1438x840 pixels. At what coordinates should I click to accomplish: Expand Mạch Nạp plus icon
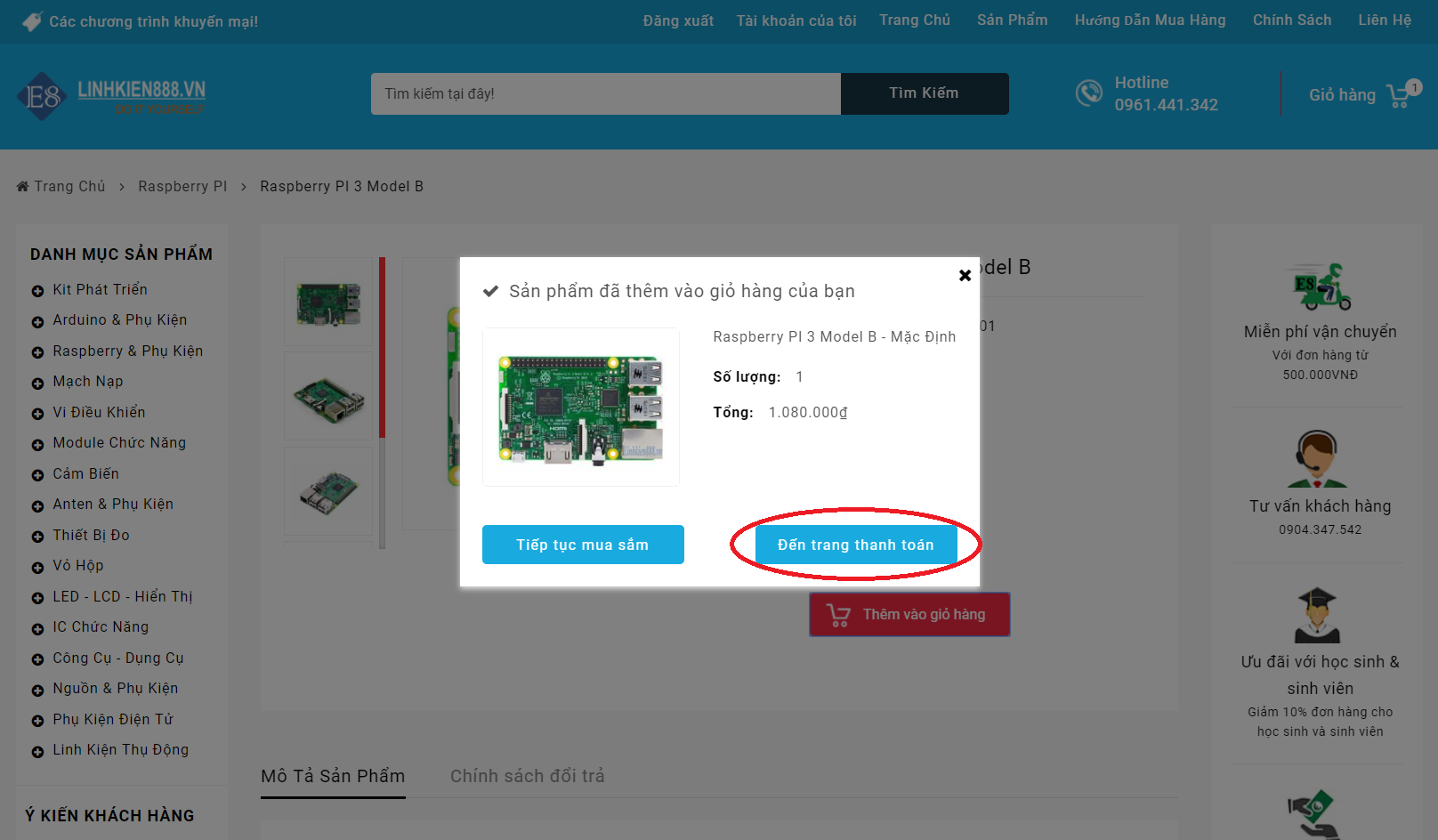click(37, 383)
